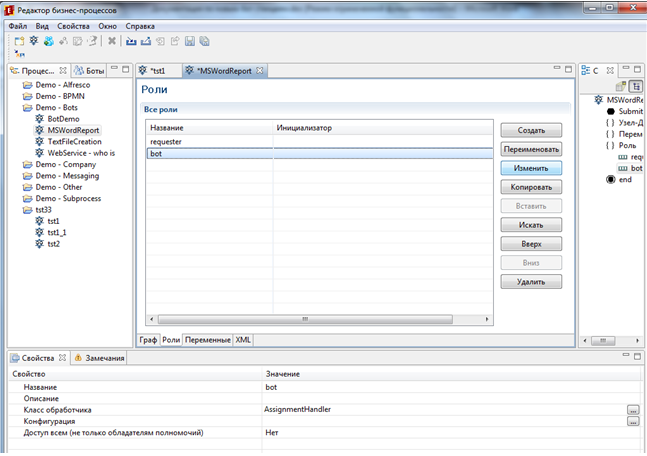This screenshot has width=647, height=456.
Task: Click the hierarchy view icon in the outline panel
Action: pyautogui.click(x=635, y=86)
